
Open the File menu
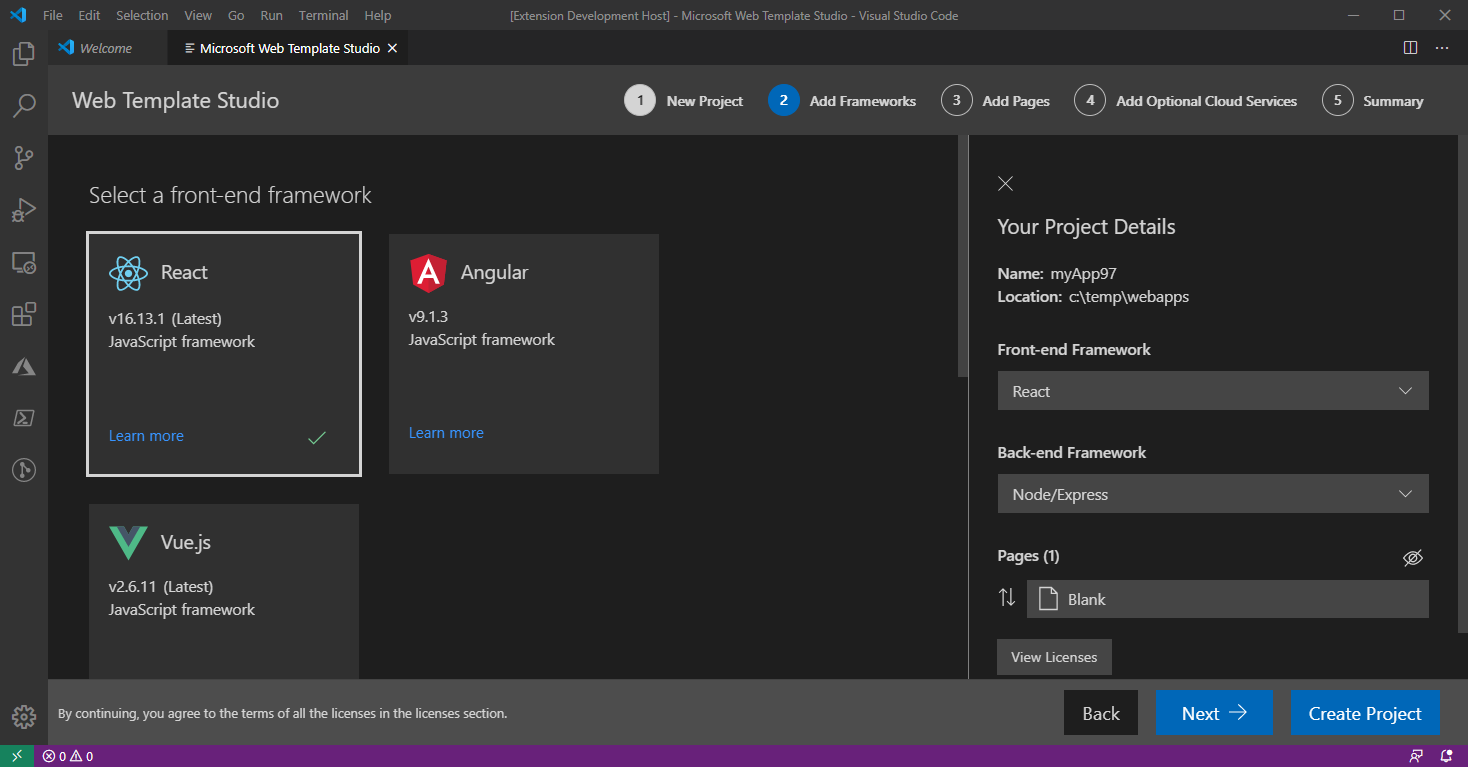53,16
